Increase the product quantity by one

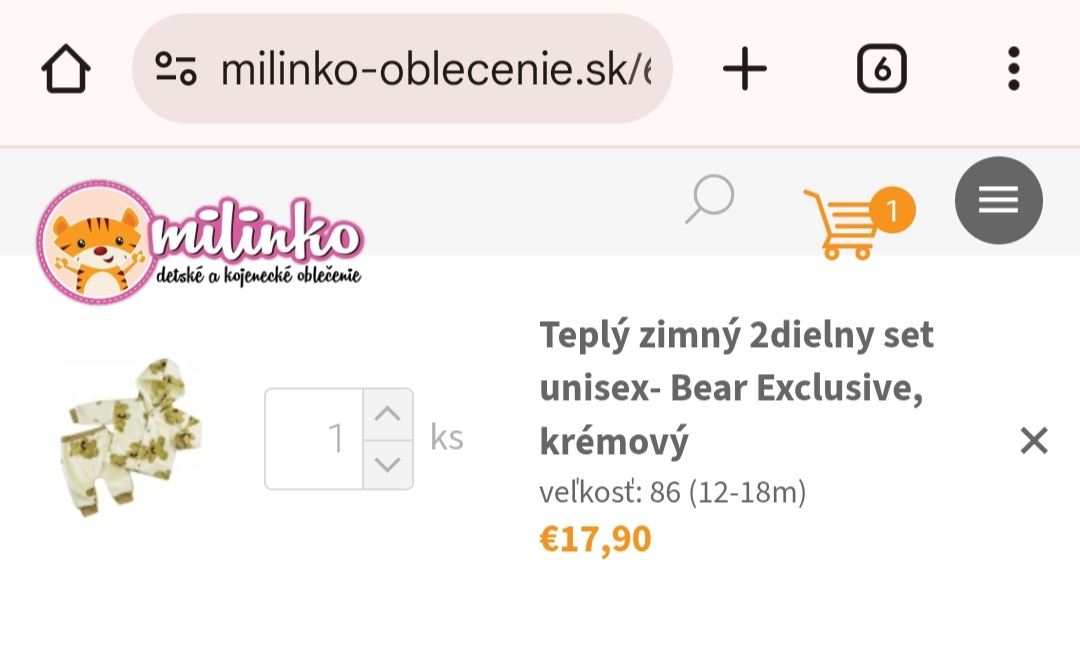pos(387,414)
